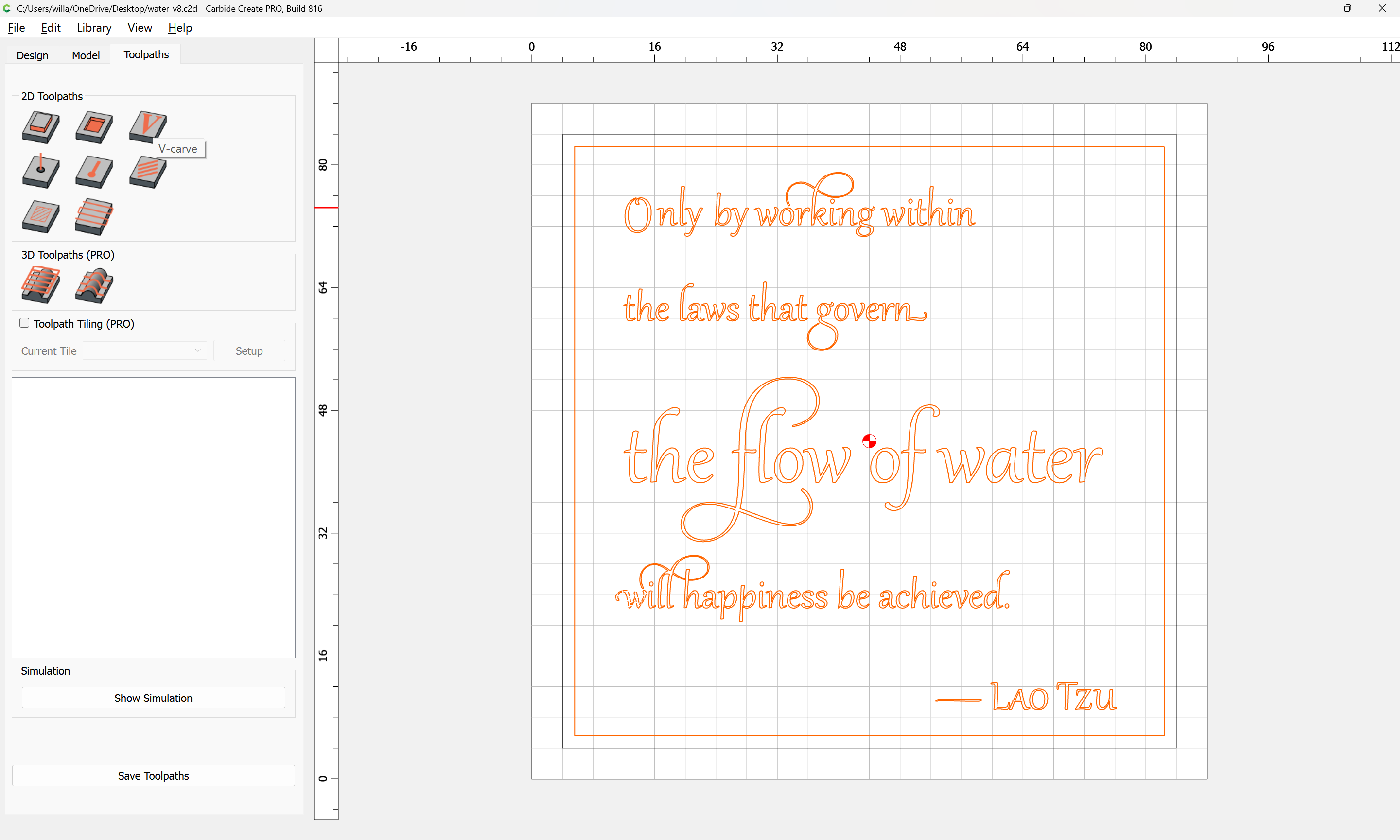
Task: Select the 'LAO TZU' text vector
Action: [x=1053, y=696]
